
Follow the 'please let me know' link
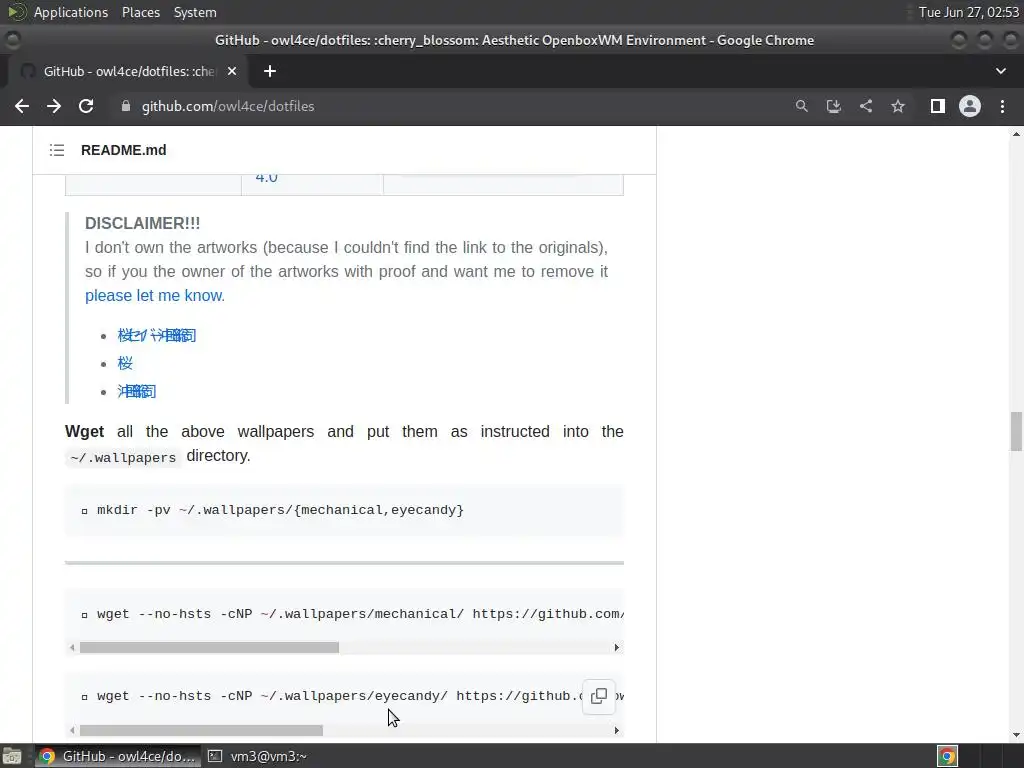[x=155, y=295]
